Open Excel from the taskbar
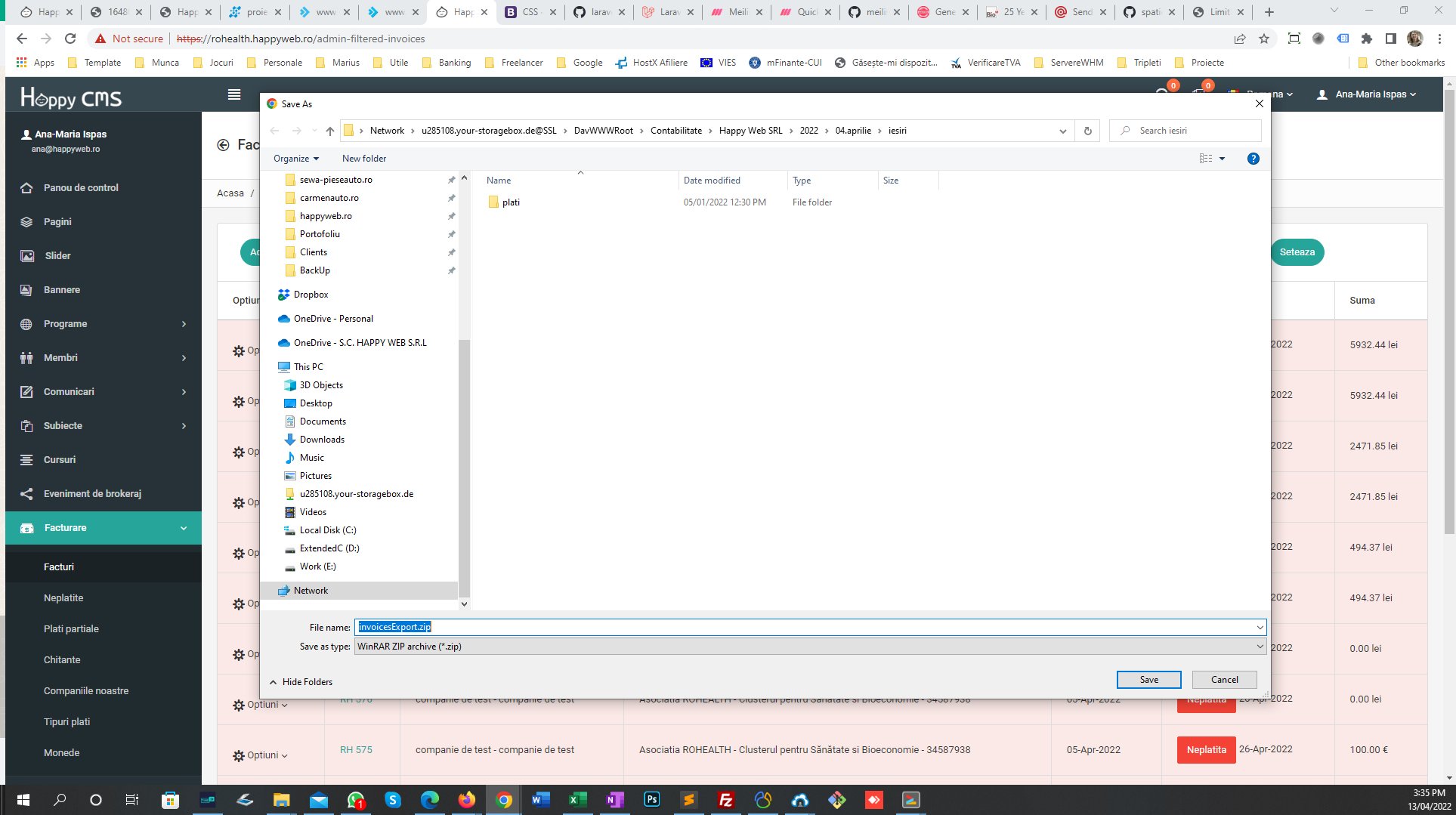This screenshot has width=1456, height=815. point(577,800)
